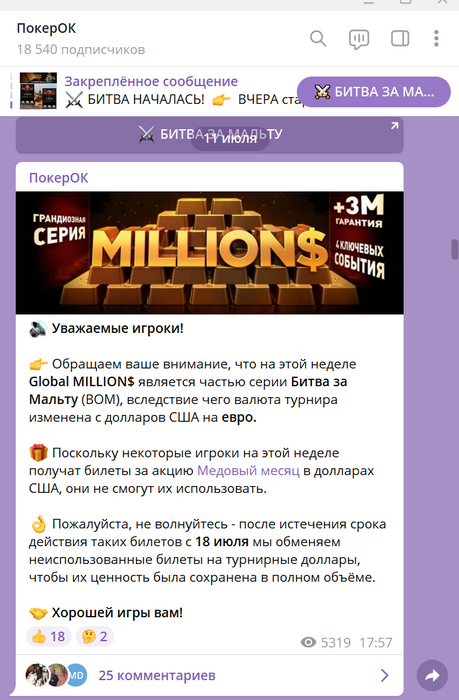Viewport: 459px width, 700px height.
Task: Toggle the right sidebar panel
Action: point(400,39)
